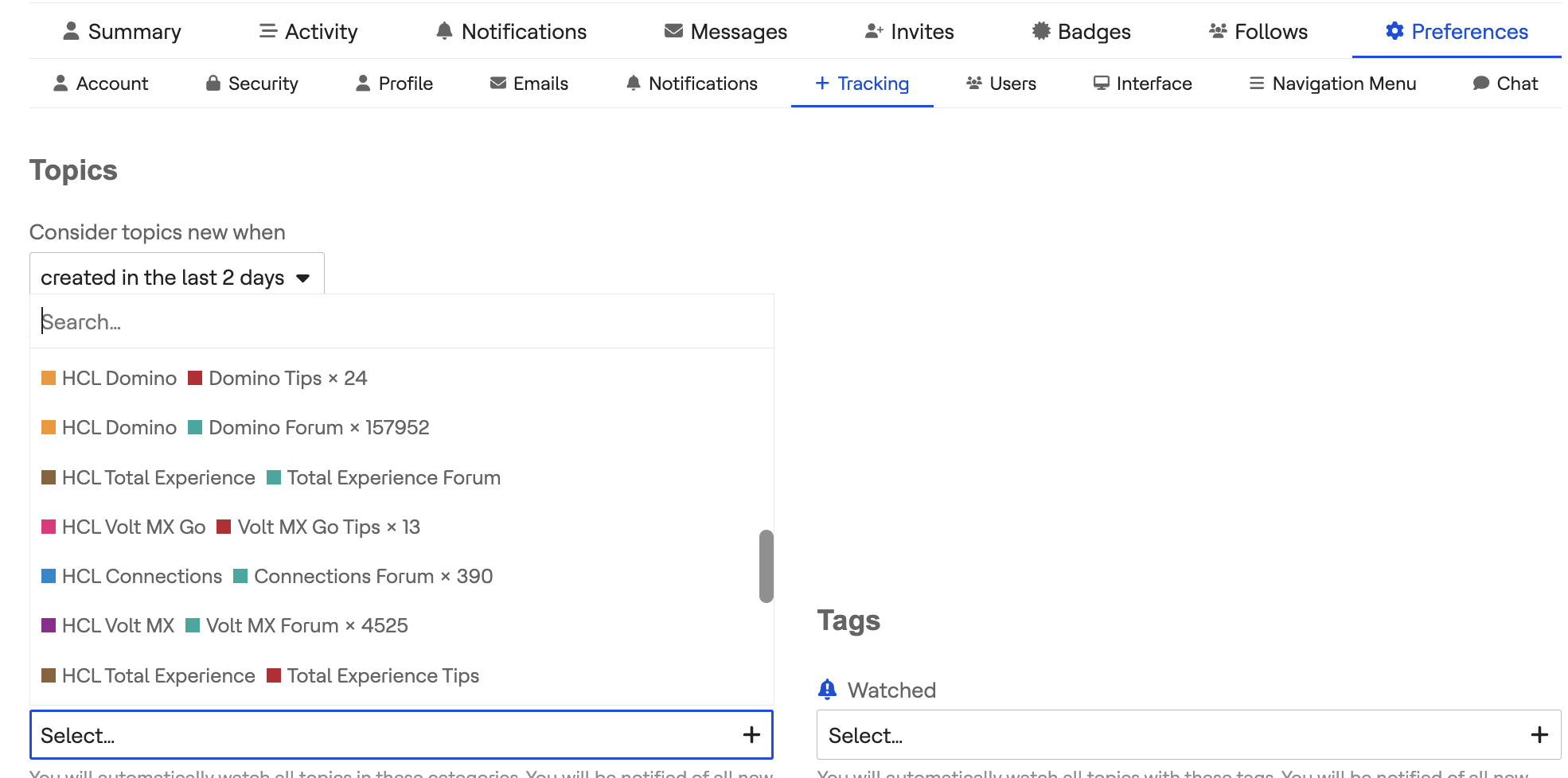This screenshot has height=778, width=1568.
Task: Select Volt MX Go Tips category option
Action: 402,527
